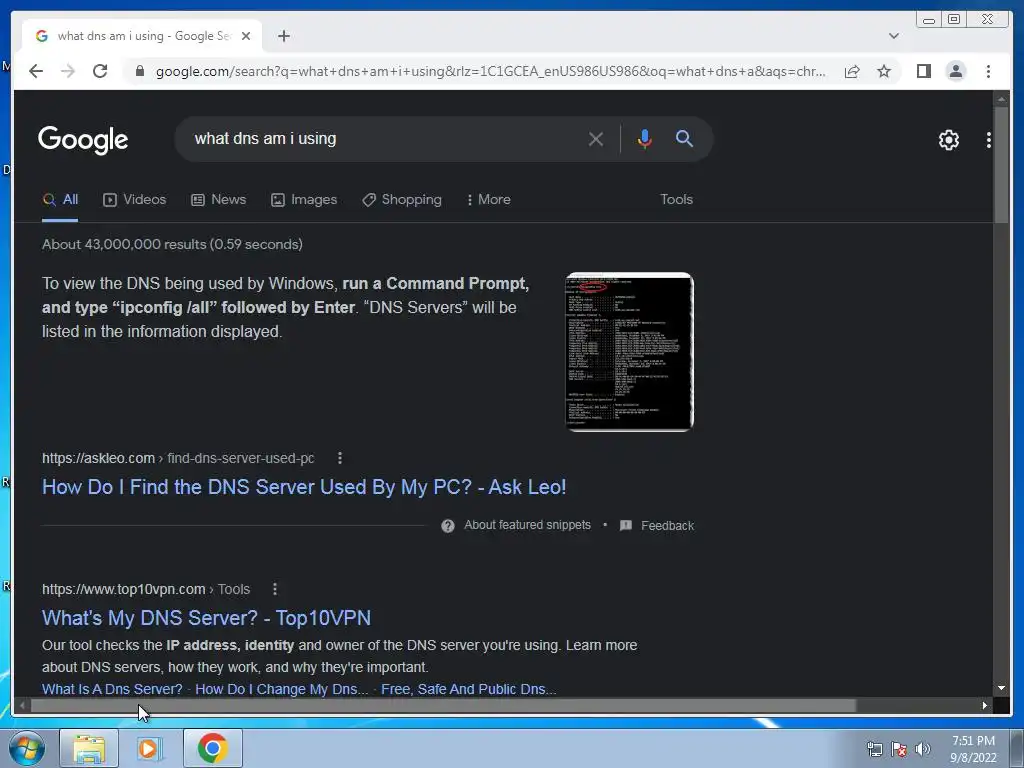This screenshot has height=768, width=1024.
Task: Open network status icon in tray
Action: (874, 749)
